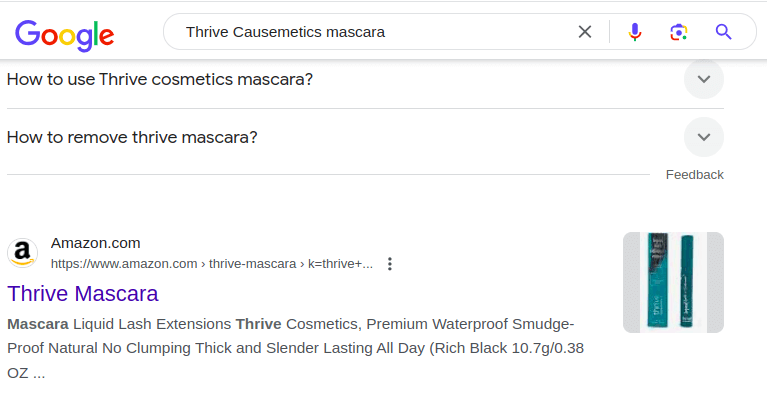This screenshot has height=404, width=767.
Task: Click the Feedback link
Action: (x=694, y=175)
